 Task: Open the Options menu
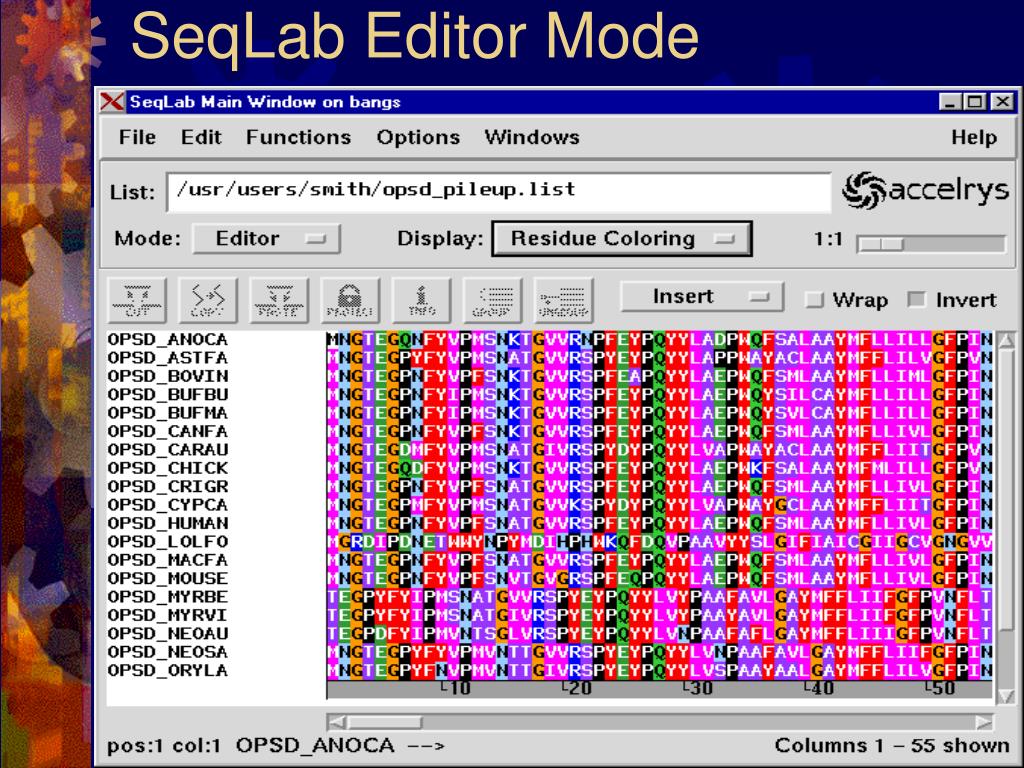pyautogui.click(x=418, y=137)
